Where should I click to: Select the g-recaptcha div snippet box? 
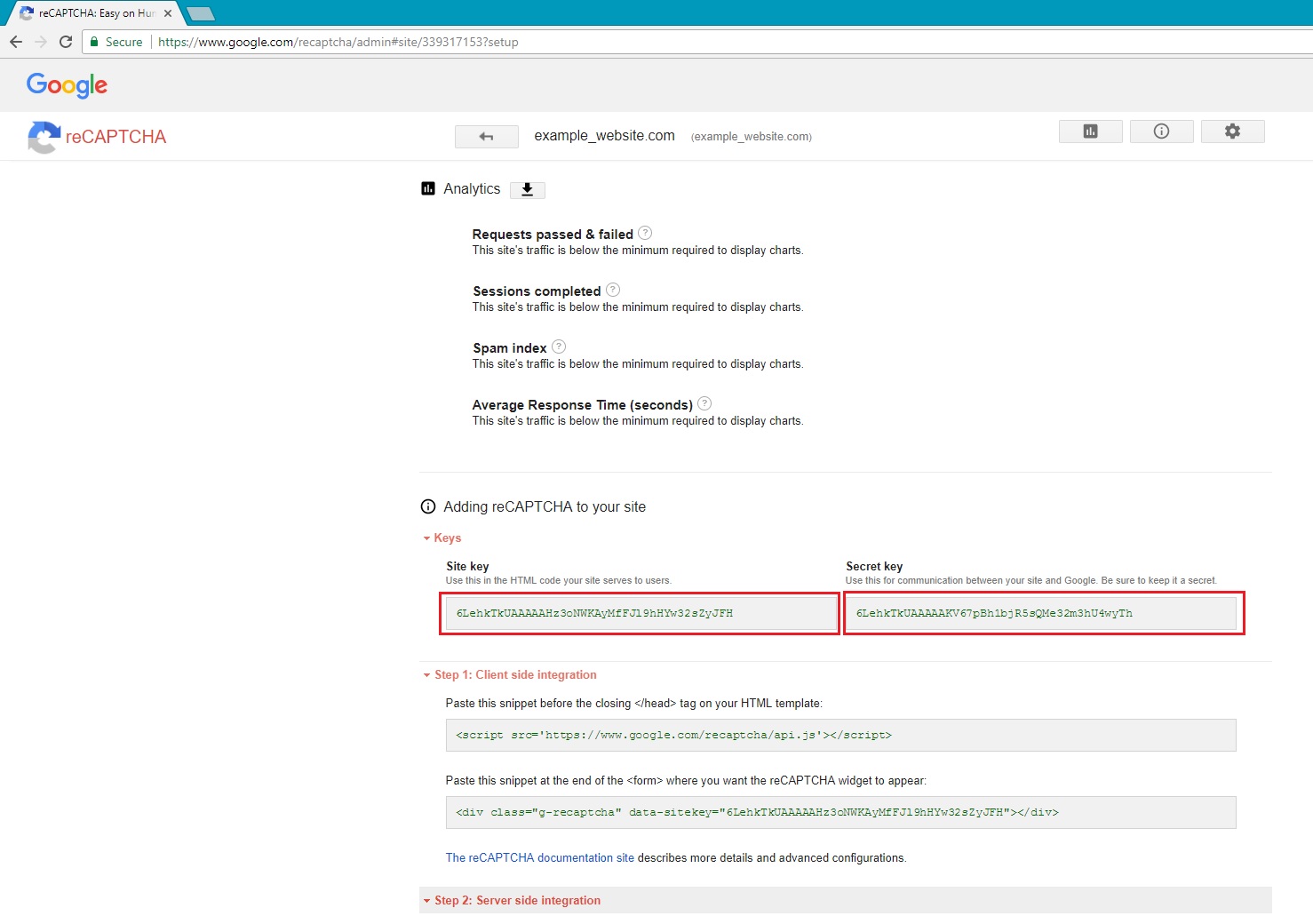tap(840, 812)
